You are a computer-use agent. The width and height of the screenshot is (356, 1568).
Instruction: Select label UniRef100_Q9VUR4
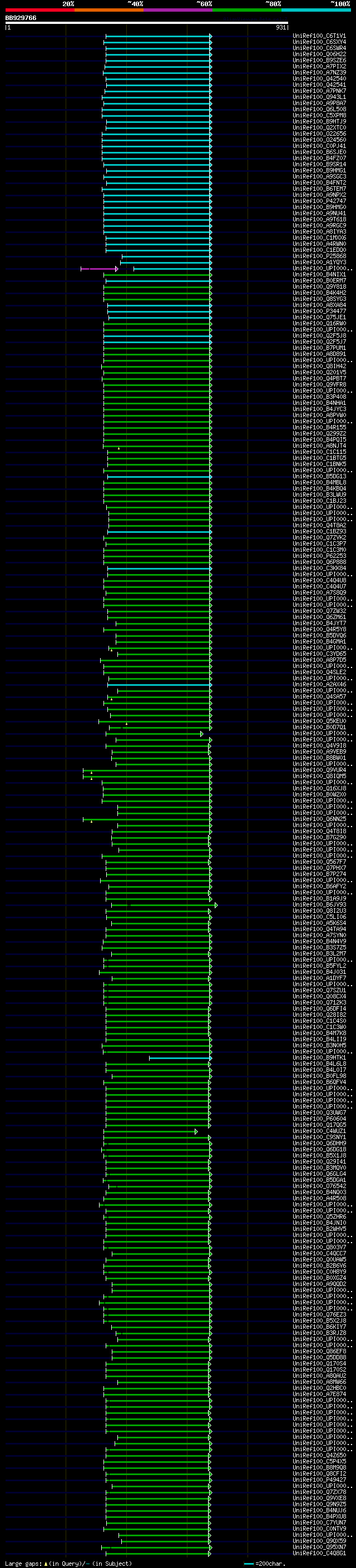319,770
